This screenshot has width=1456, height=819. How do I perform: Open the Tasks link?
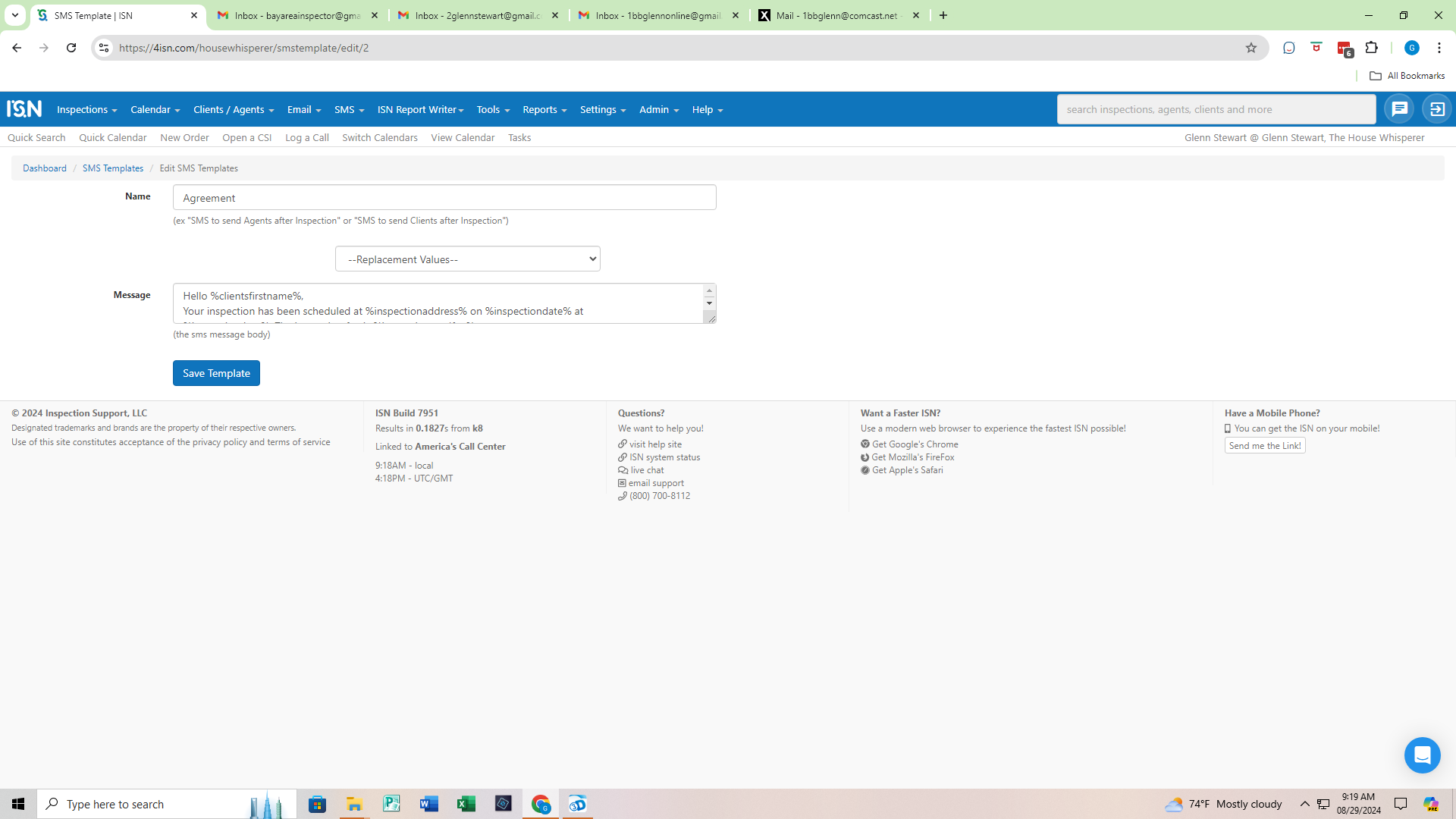click(519, 137)
